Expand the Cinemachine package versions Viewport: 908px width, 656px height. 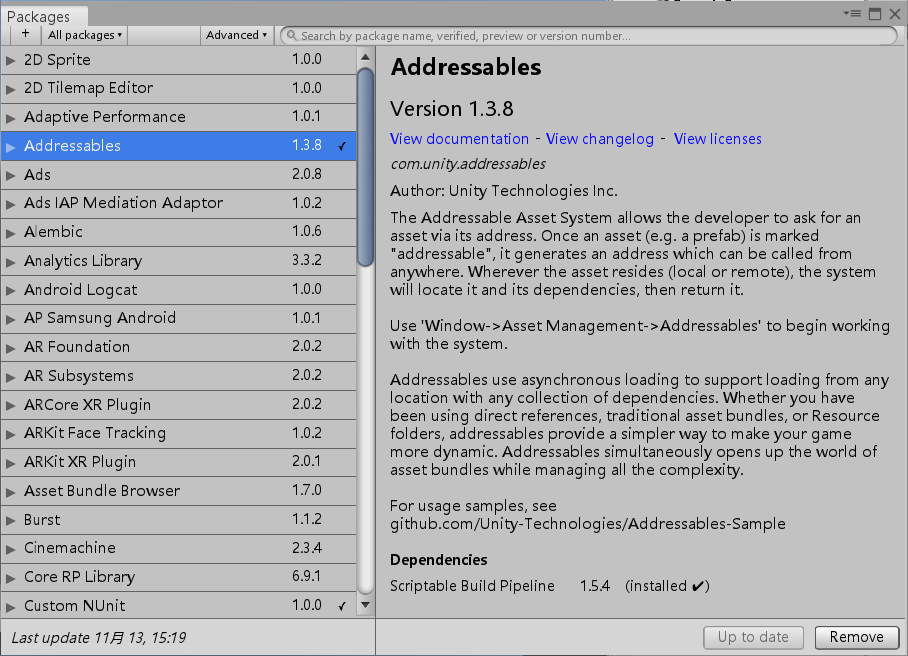[x=10, y=549]
